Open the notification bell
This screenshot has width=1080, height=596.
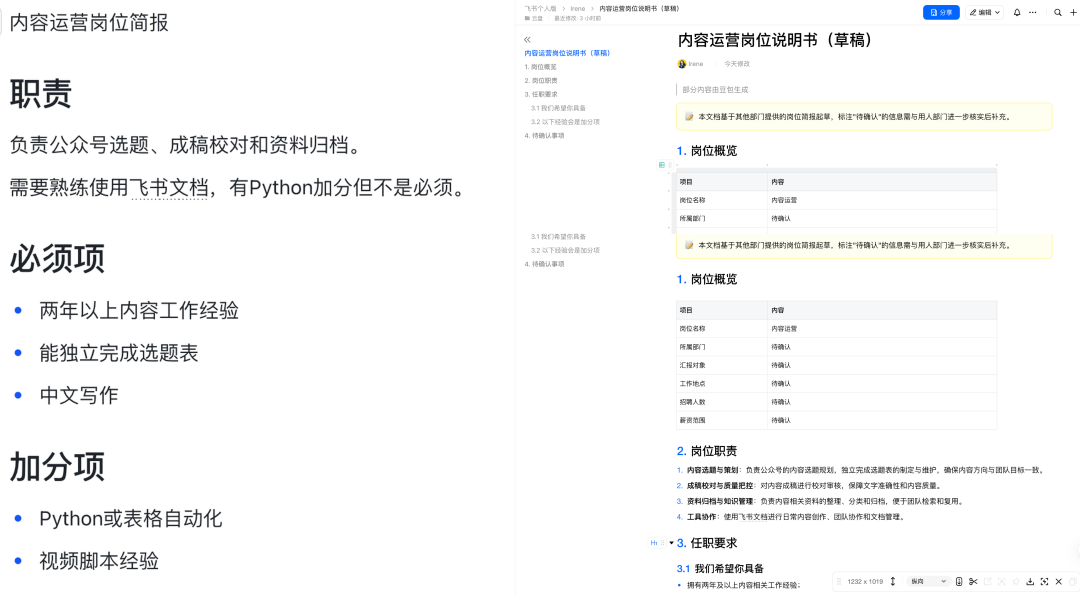pos(1017,12)
